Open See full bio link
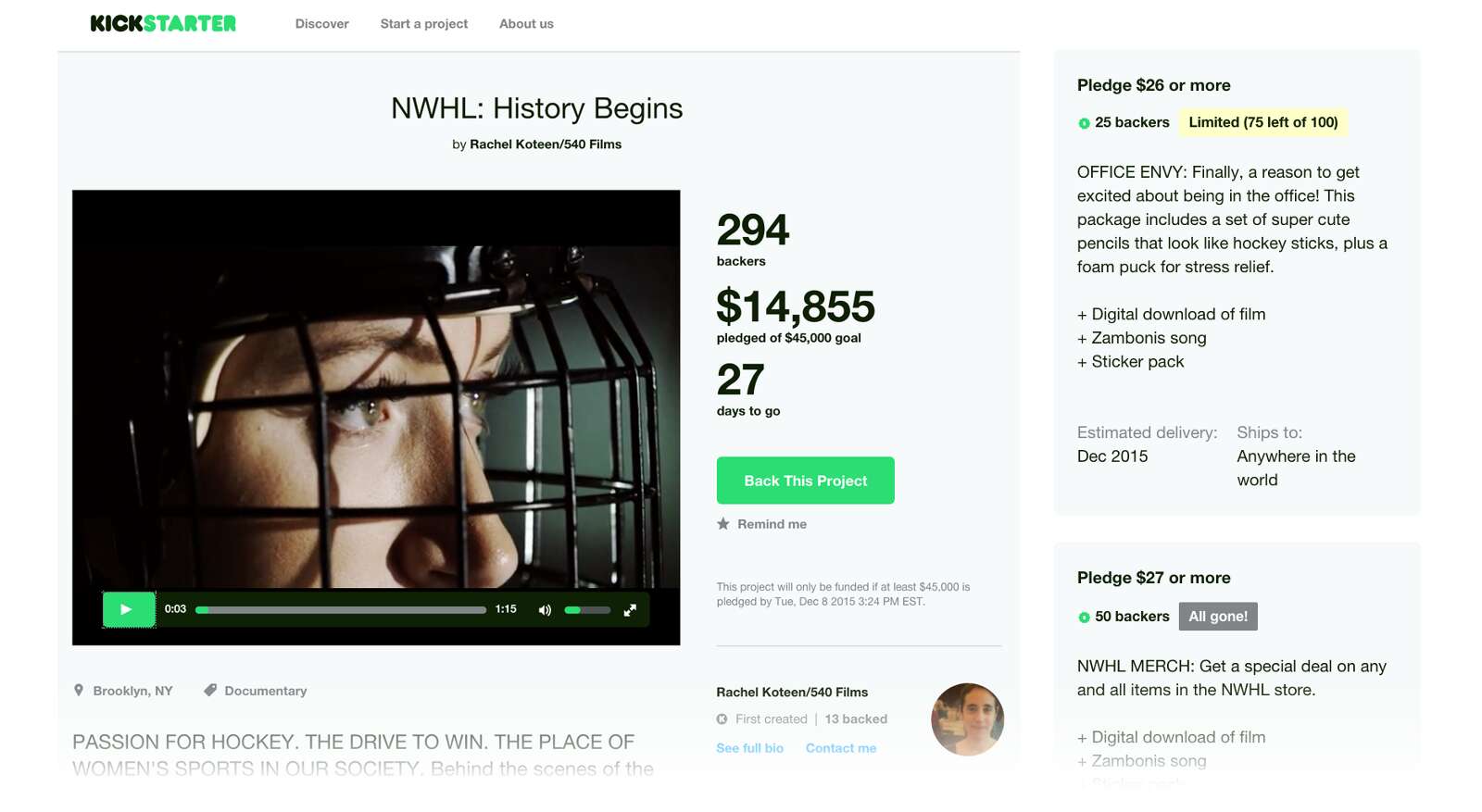This screenshot has width=1482, height=812. click(749, 748)
